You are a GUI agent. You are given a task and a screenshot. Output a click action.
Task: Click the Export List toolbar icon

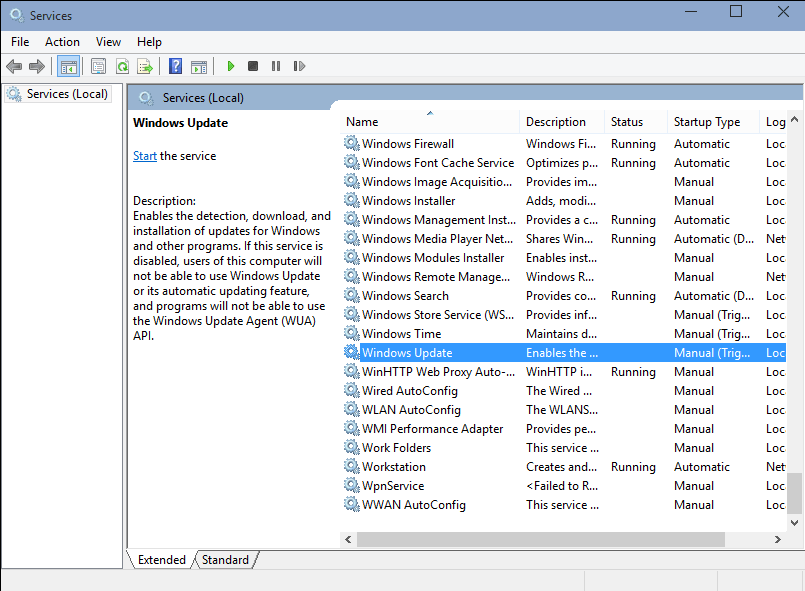click(145, 66)
